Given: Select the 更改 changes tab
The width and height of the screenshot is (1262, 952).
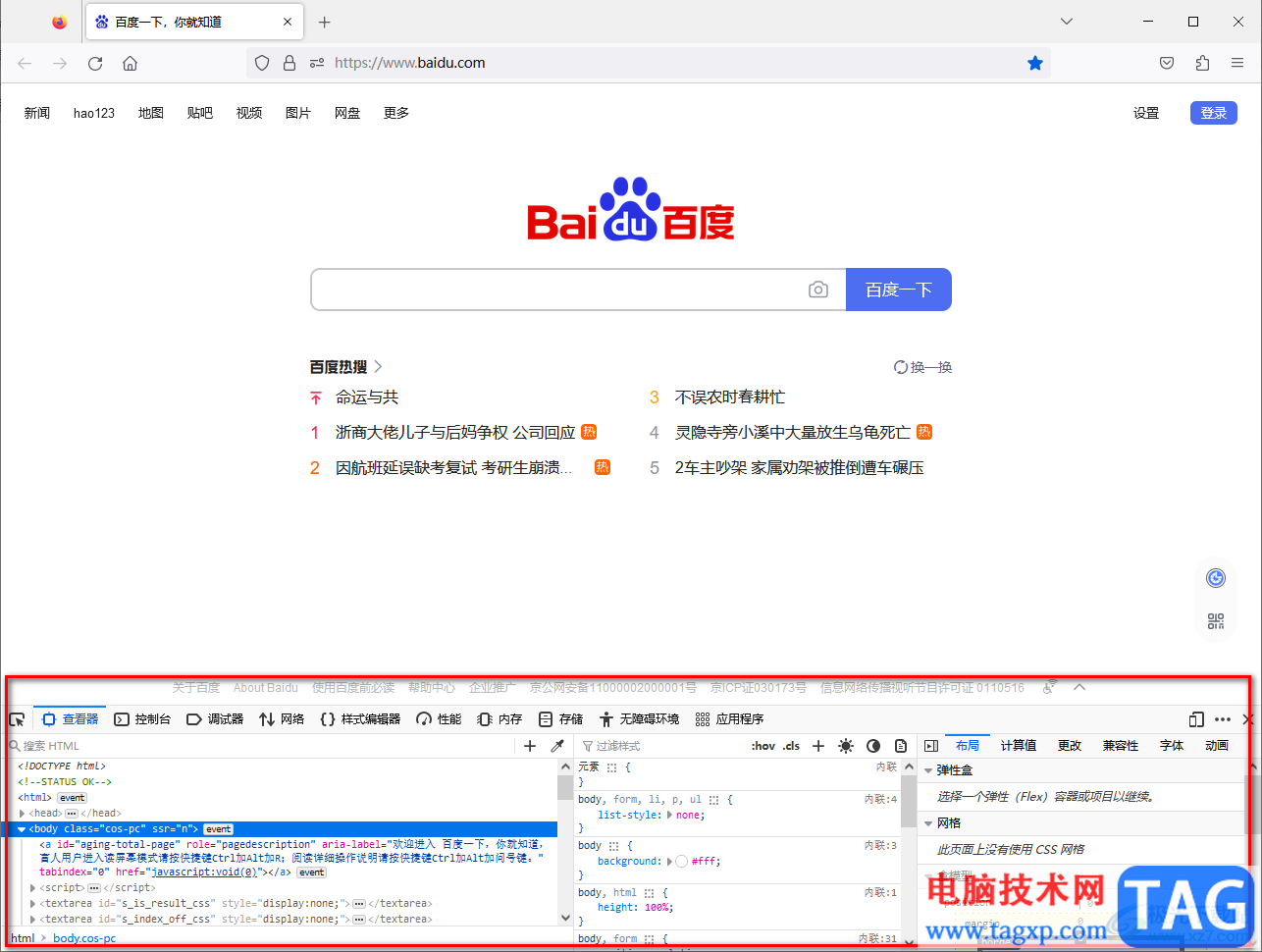Looking at the screenshot, I should pos(1070,746).
